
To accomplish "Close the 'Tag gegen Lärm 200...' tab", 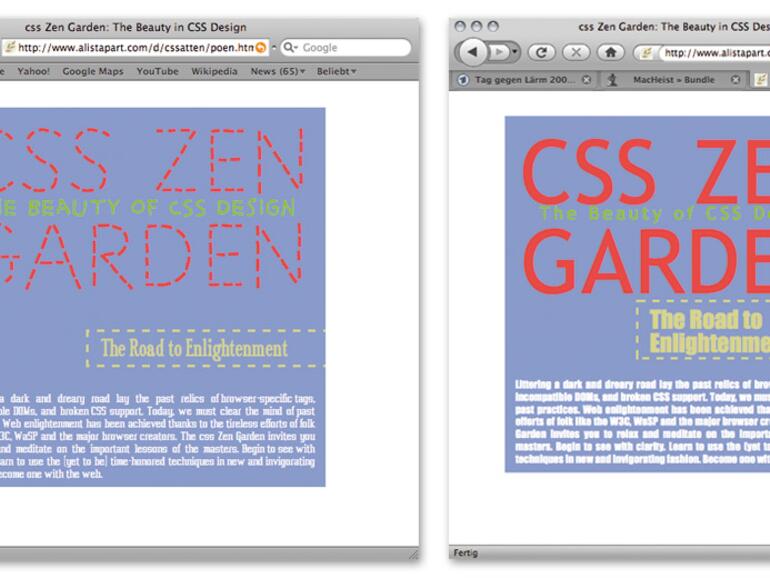I will (586, 80).
